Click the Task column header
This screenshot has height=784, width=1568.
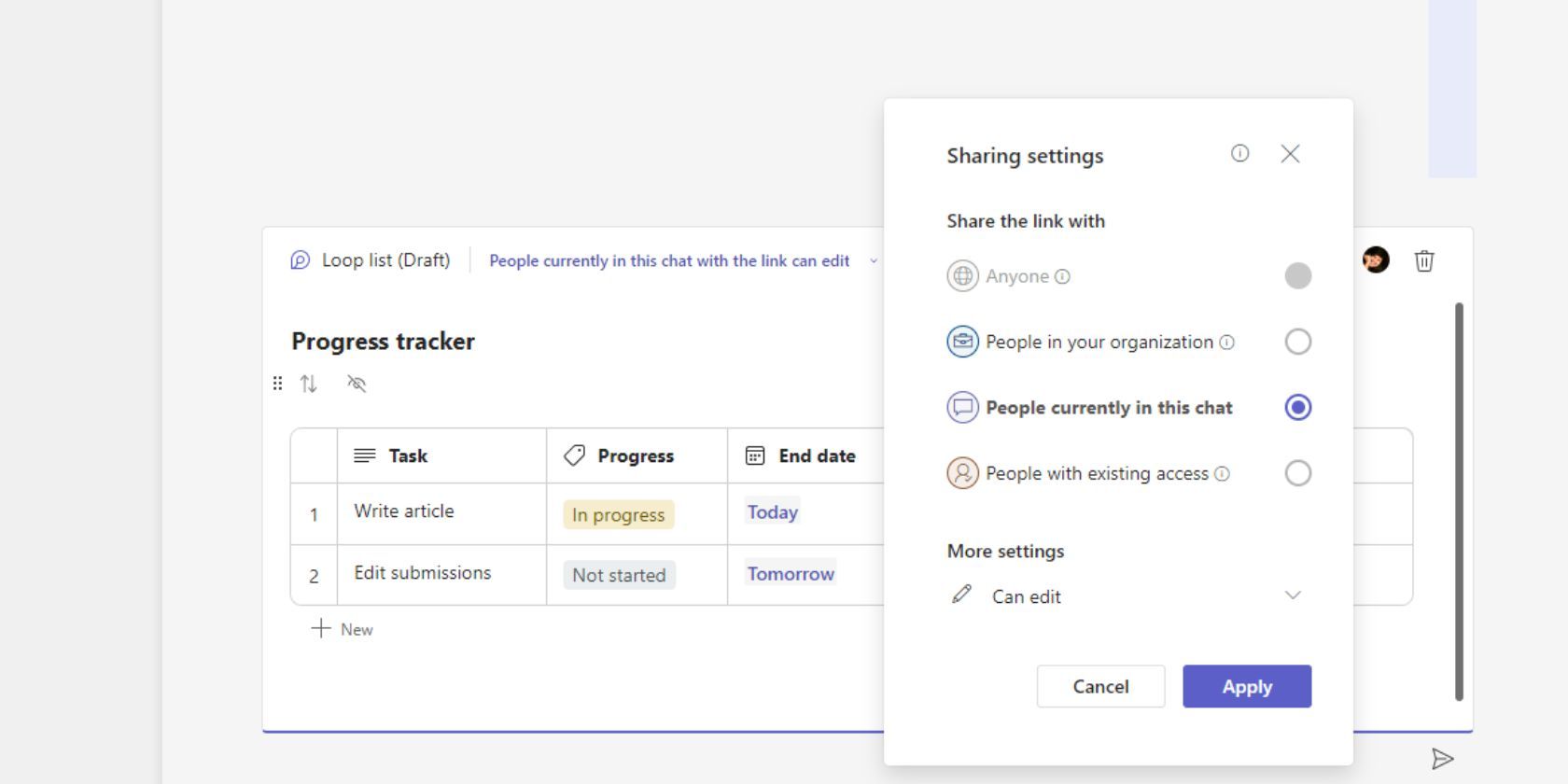point(407,455)
